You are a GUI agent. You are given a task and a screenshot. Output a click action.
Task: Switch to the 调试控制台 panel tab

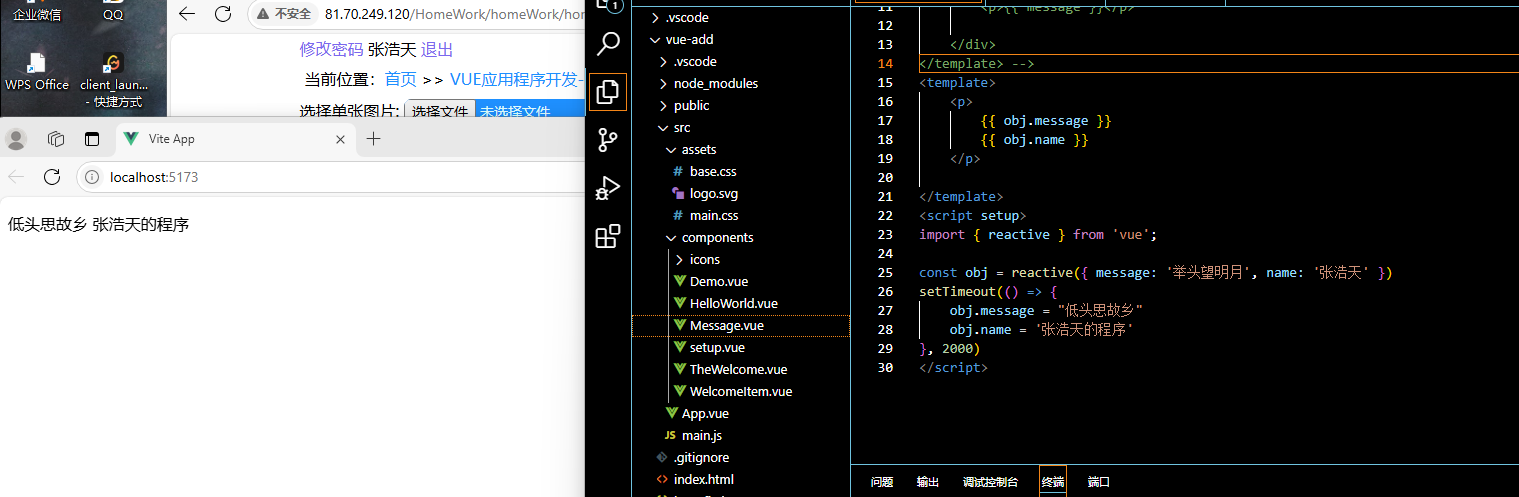[990, 482]
